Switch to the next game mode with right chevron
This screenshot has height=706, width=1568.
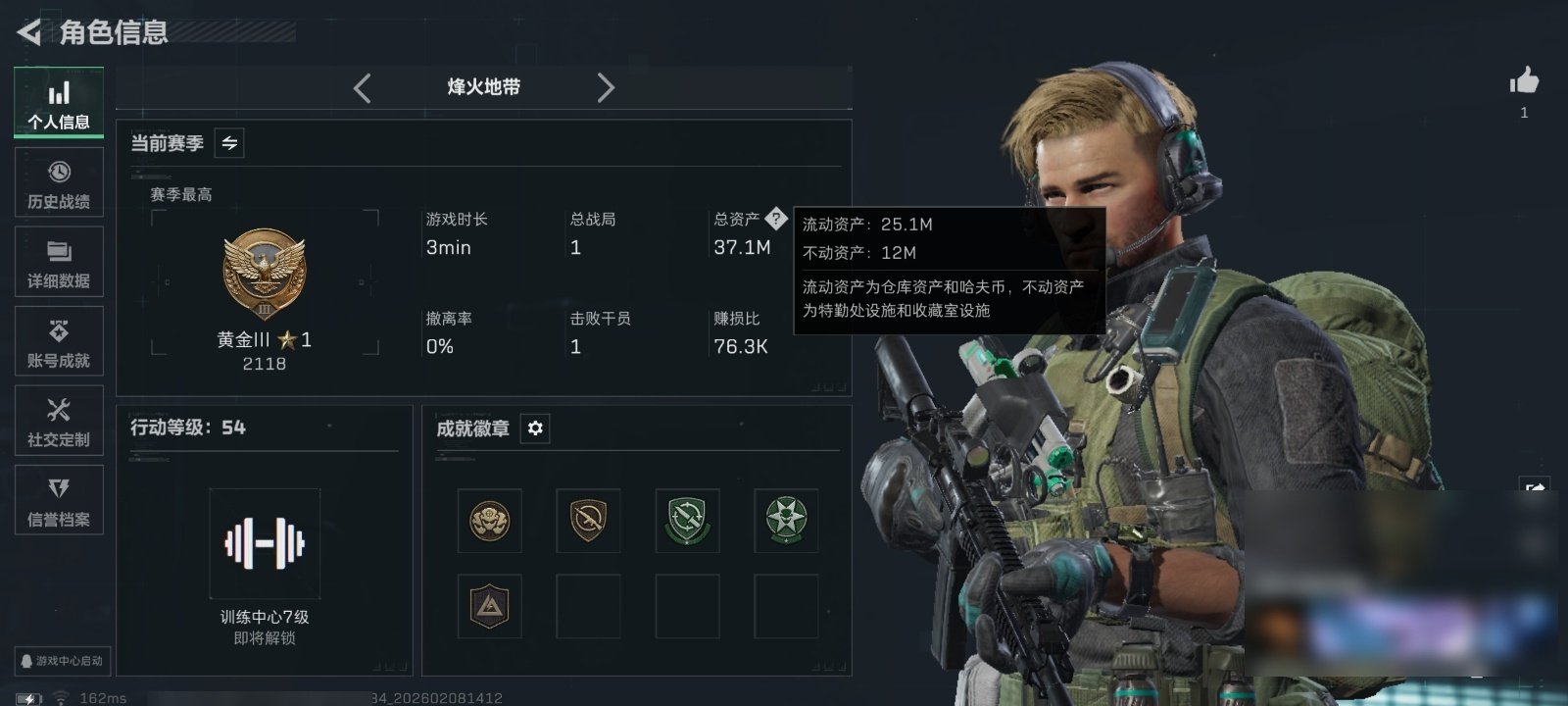(x=606, y=88)
